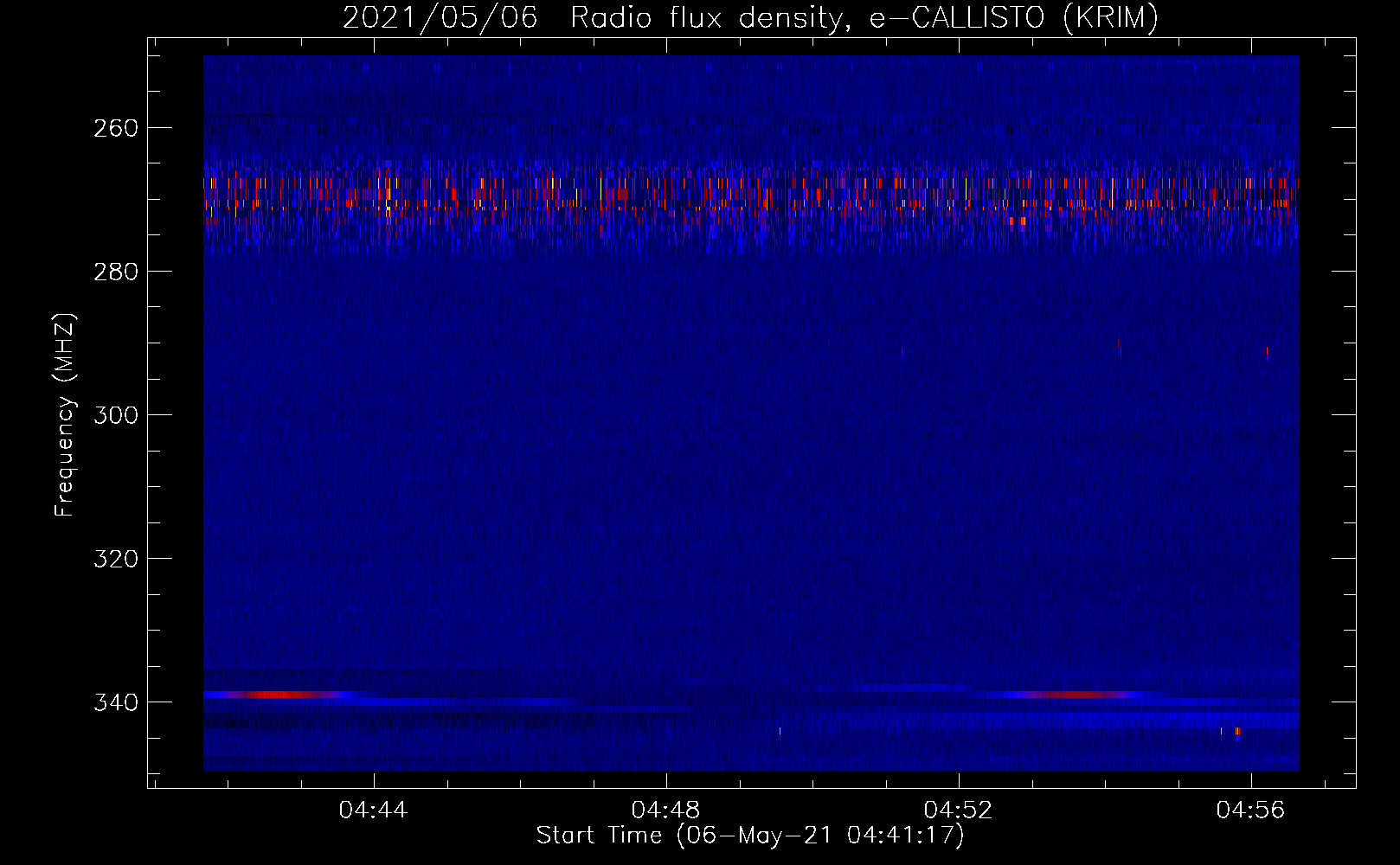Click the 04:48 time tick label
Screen dimensions: 1400x865
point(666,811)
